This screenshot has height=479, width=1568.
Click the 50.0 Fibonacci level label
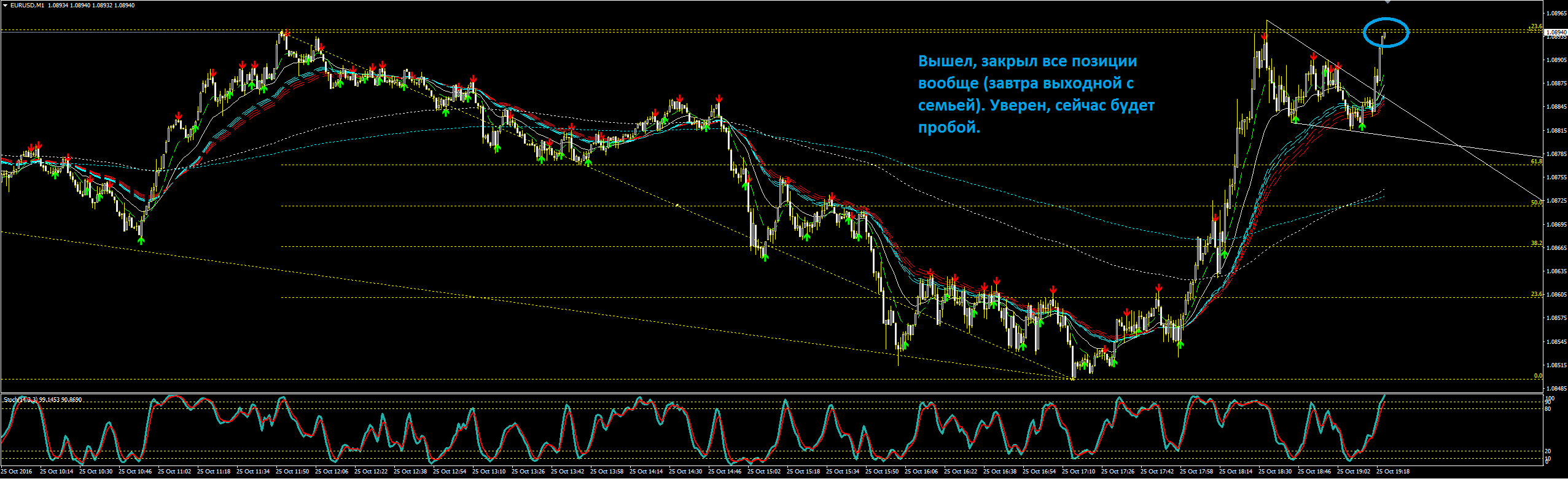pos(1536,203)
